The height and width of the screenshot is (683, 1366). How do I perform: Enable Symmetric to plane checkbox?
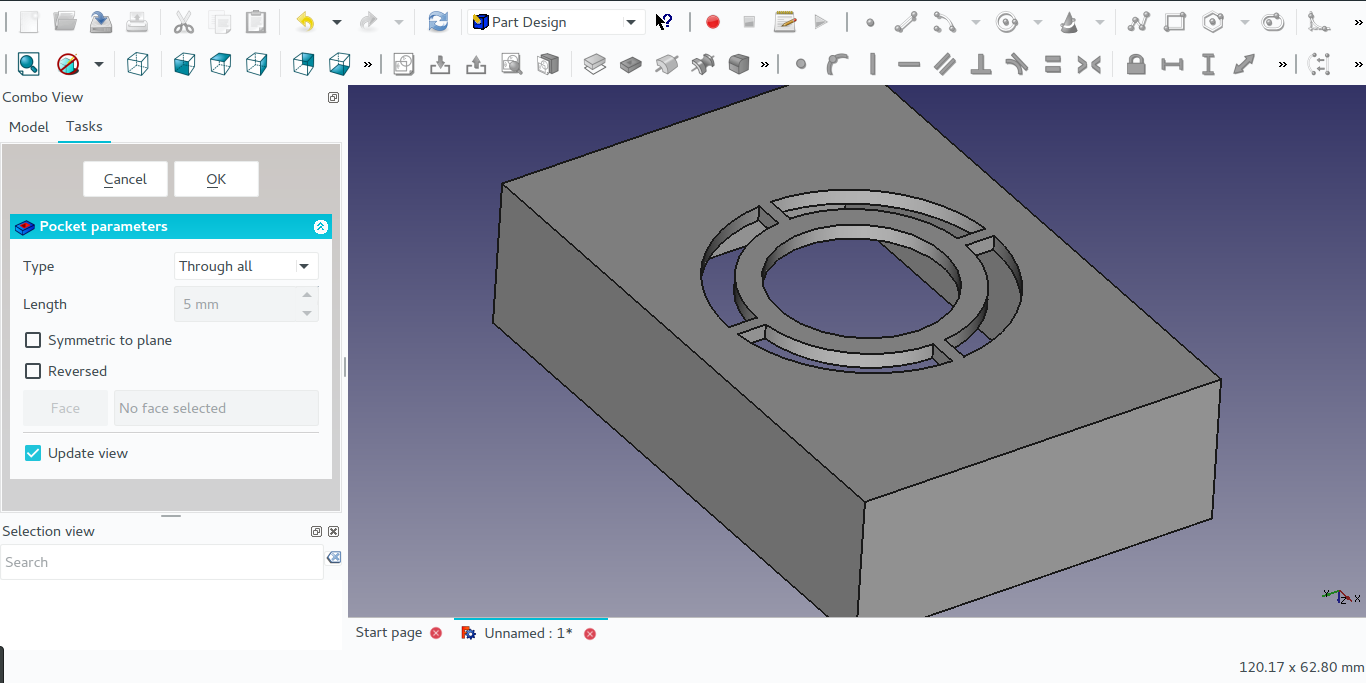coord(33,341)
